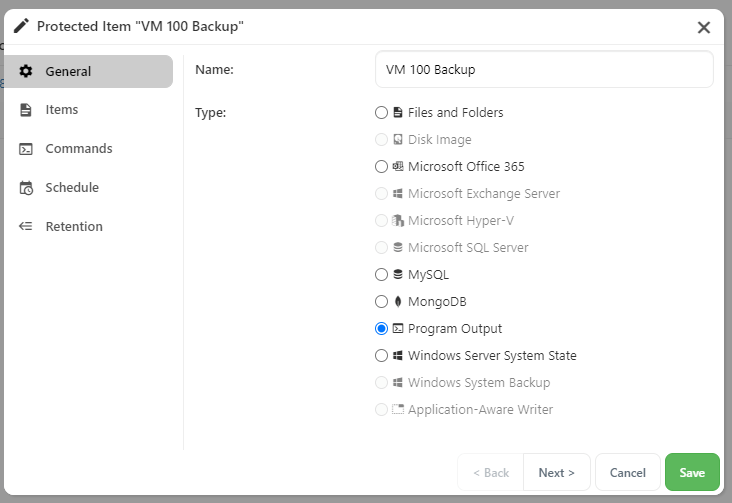Click the 'MySQL' label text
Screen dimensions: 732x503
pos(428,275)
